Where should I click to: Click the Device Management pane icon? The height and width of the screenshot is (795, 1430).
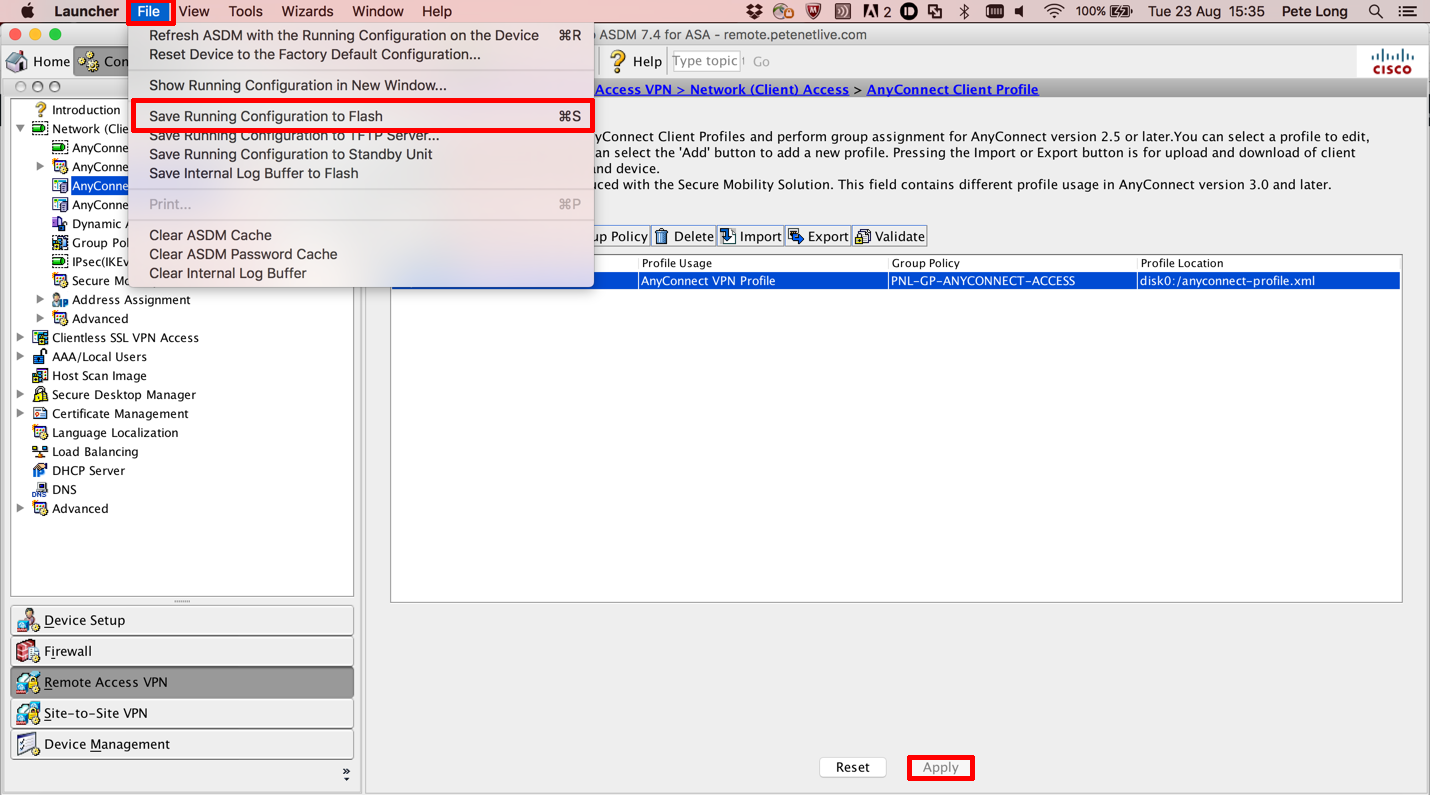(x=28, y=744)
